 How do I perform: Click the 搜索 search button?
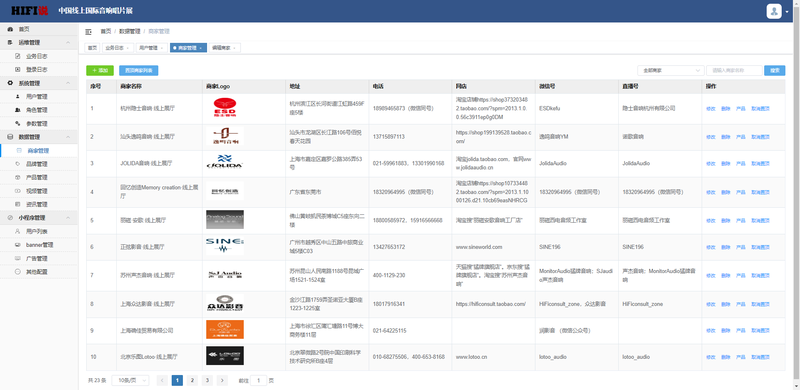pos(774,70)
